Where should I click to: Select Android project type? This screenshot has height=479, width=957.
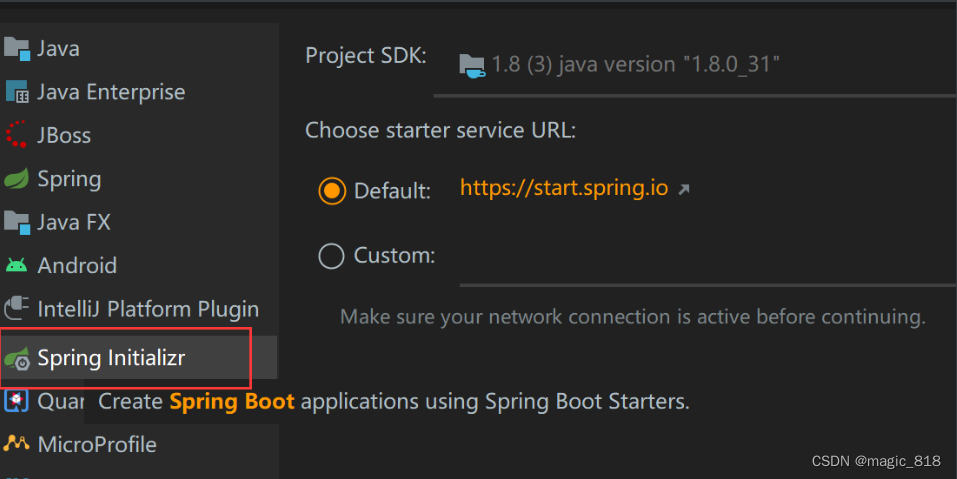tap(139, 265)
